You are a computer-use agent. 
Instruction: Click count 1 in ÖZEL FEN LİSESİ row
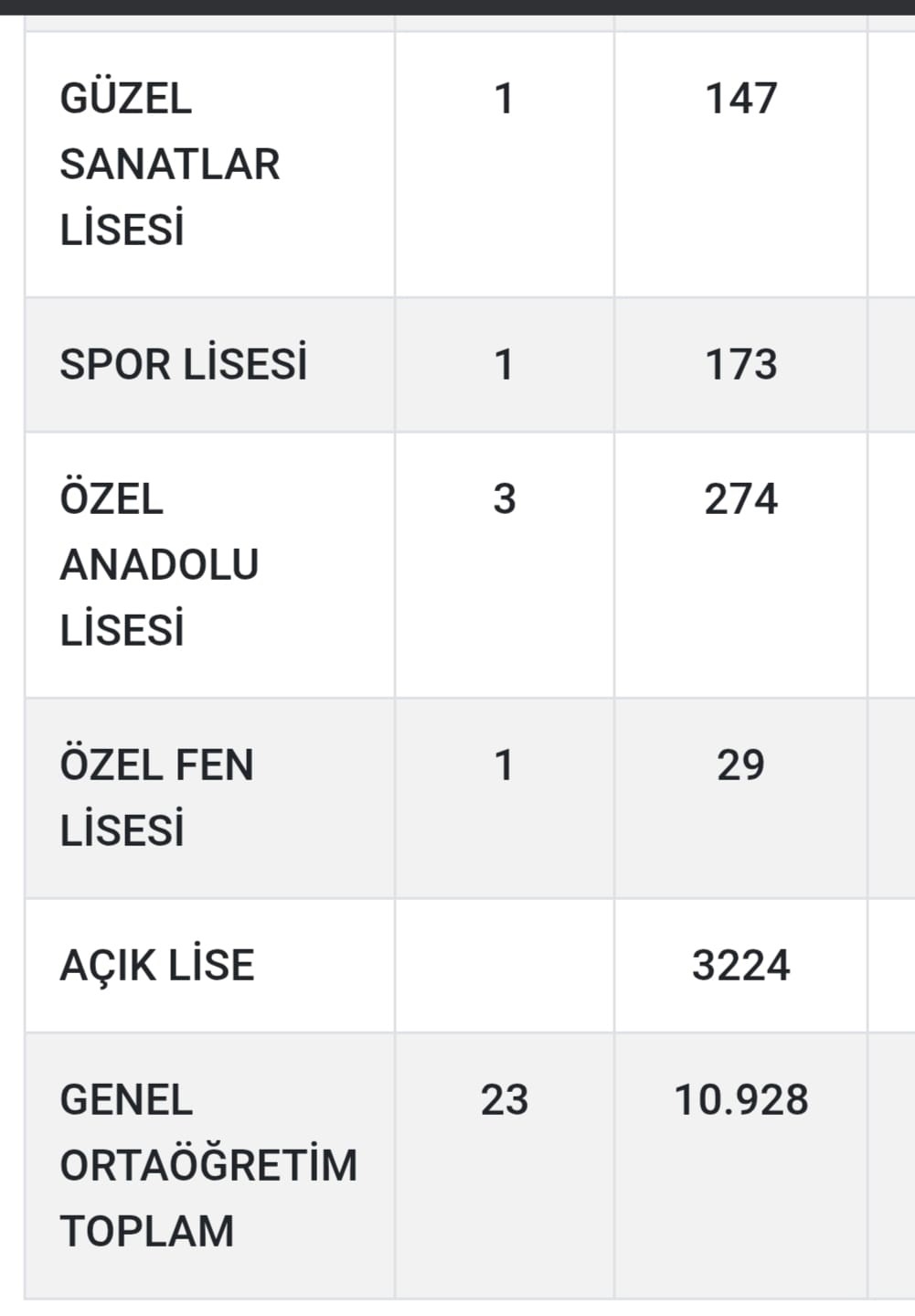coord(504,765)
